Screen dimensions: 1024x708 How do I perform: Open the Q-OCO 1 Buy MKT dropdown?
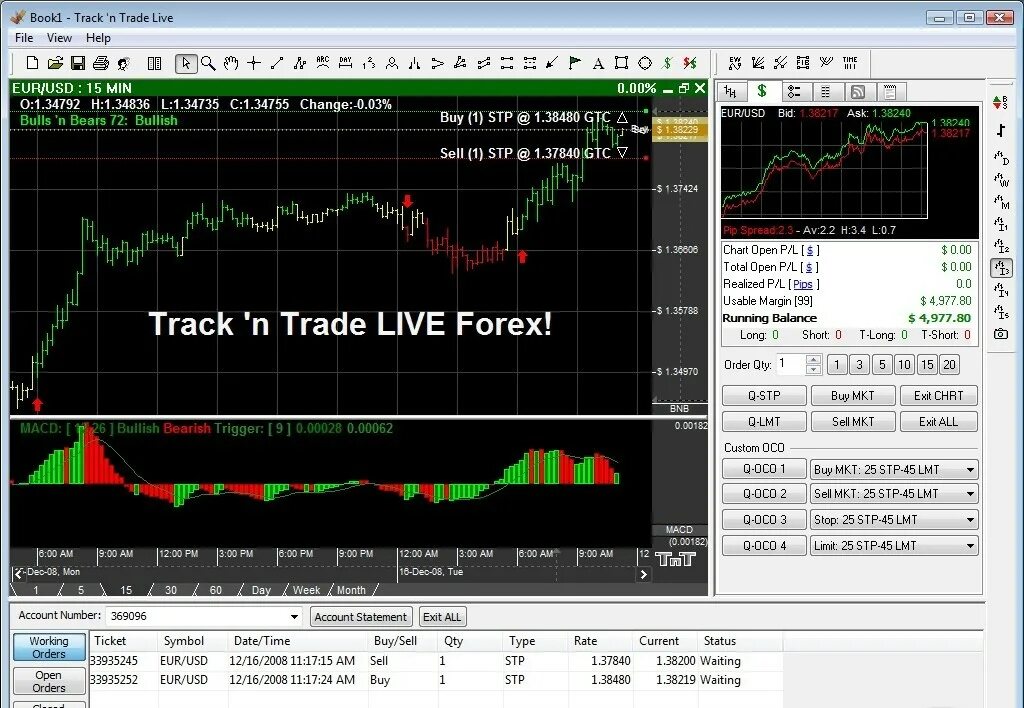(970, 470)
